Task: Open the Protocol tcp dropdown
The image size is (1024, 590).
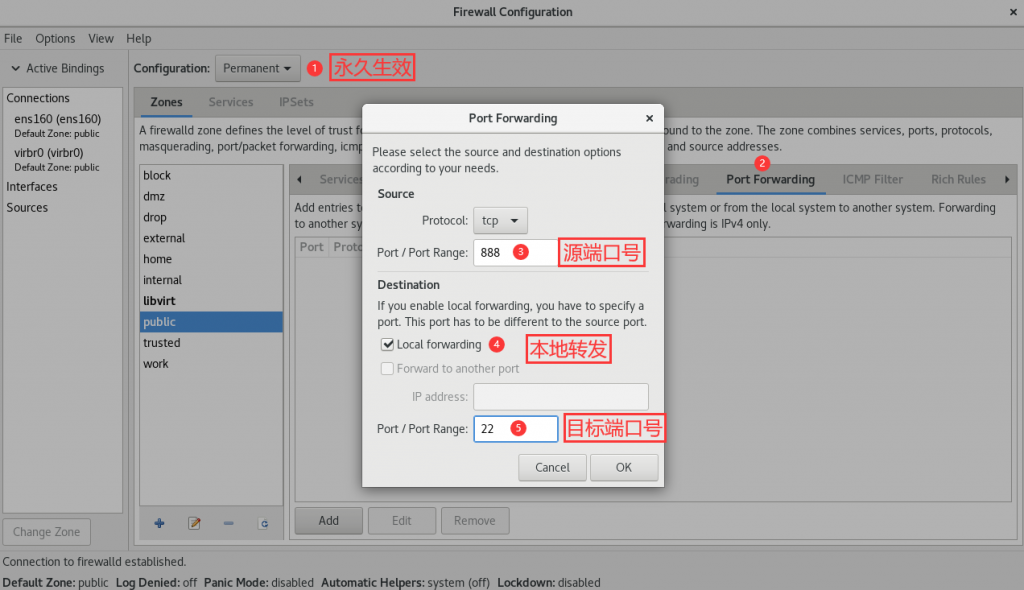Action: click(x=500, y=221)
